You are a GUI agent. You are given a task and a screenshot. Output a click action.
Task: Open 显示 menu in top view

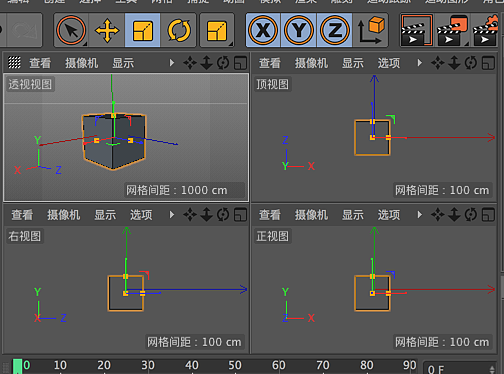[x=353, y=63]
